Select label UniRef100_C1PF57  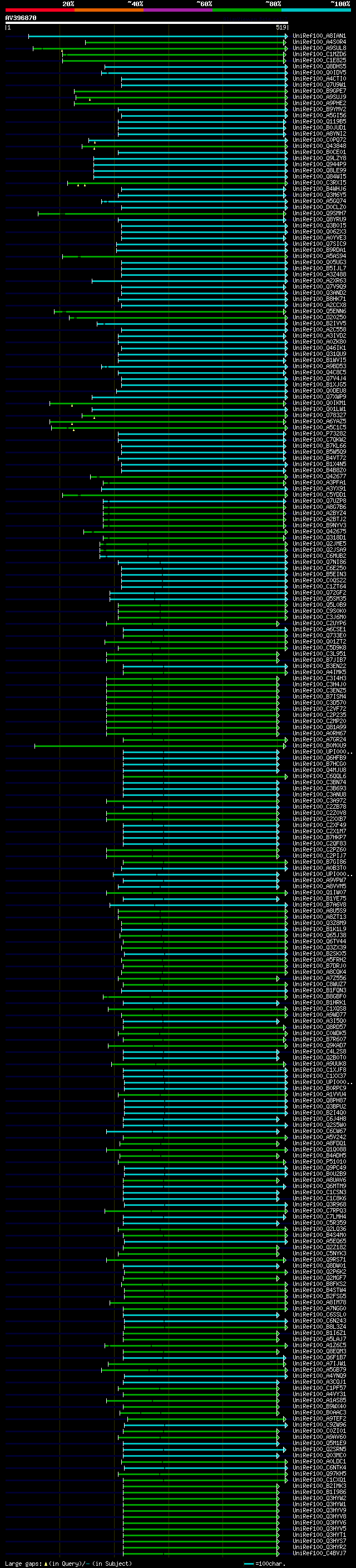point(319,1388)
